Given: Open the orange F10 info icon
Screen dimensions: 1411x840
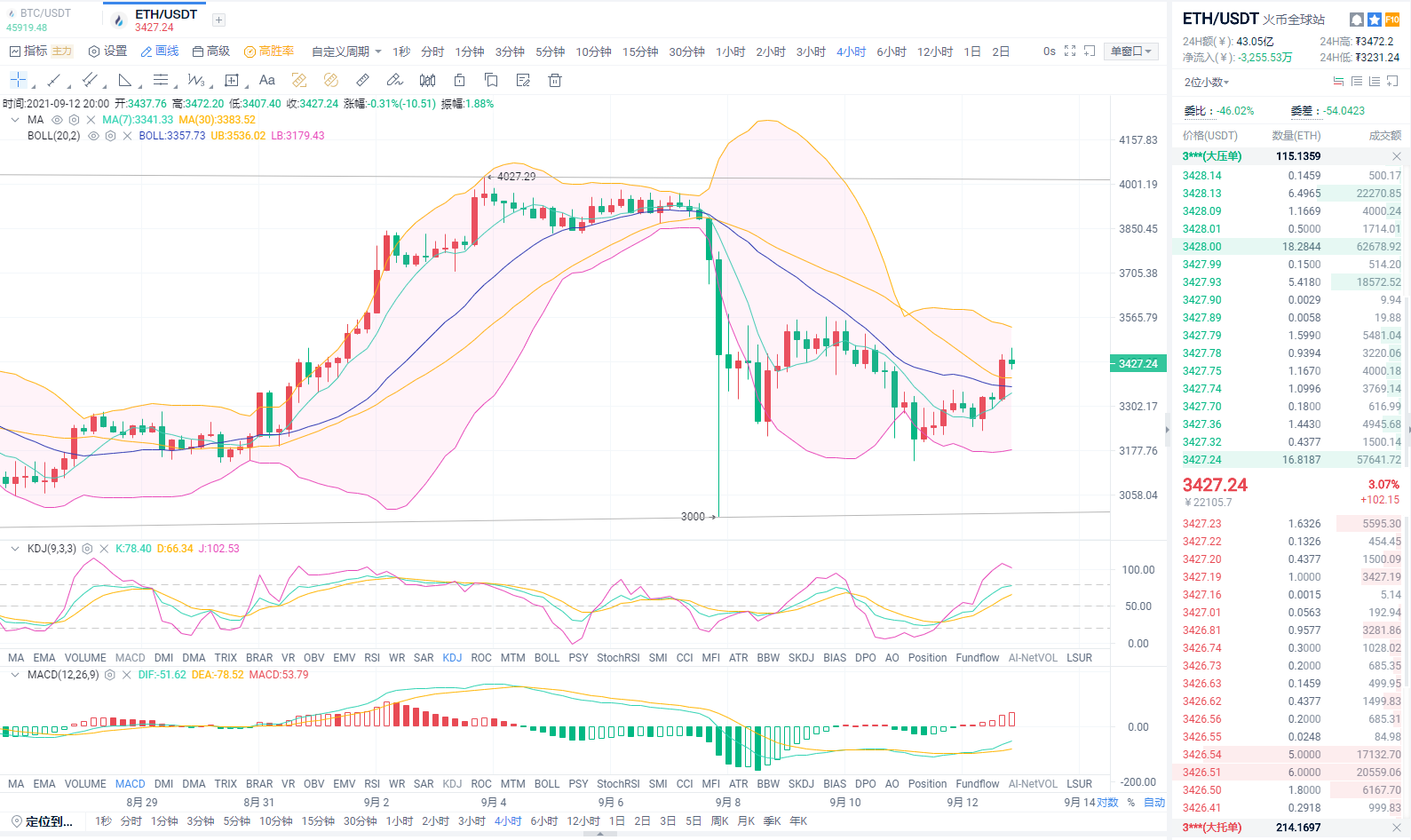Looking at the screenshot, I should pos(1391,20).
